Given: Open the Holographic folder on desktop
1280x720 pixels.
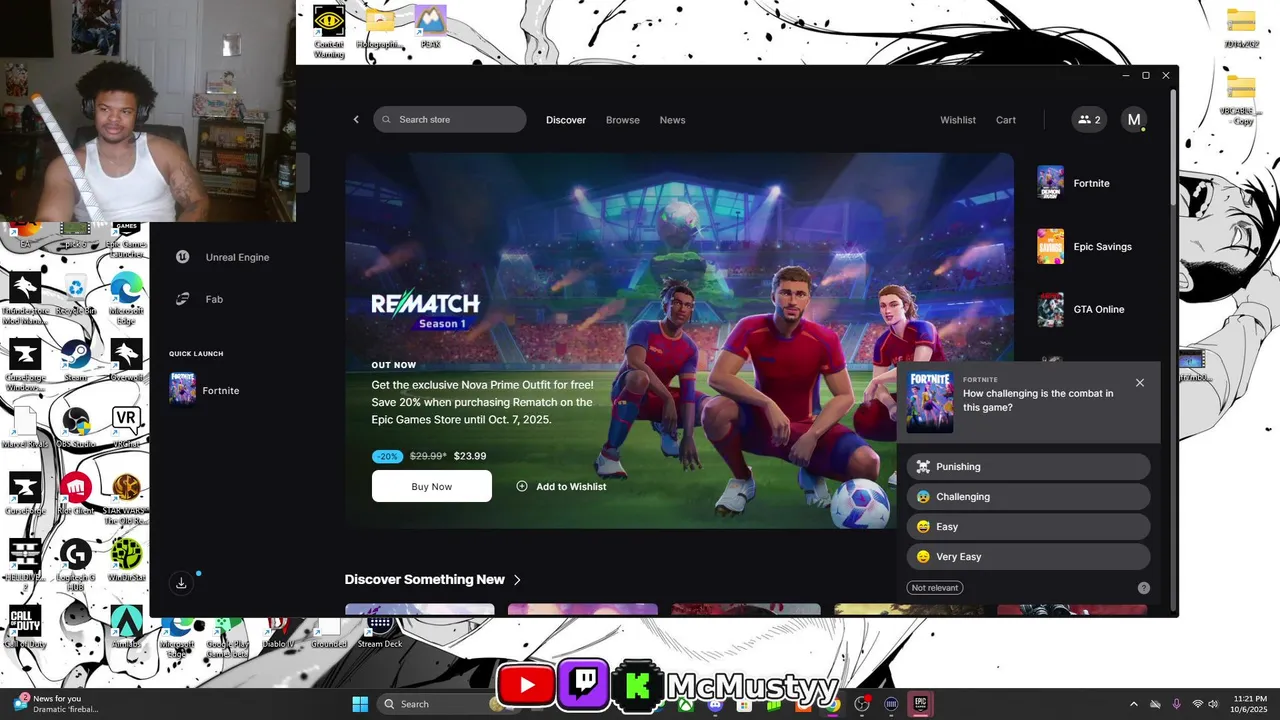Looking at the screenshot, I should point(379,26).
